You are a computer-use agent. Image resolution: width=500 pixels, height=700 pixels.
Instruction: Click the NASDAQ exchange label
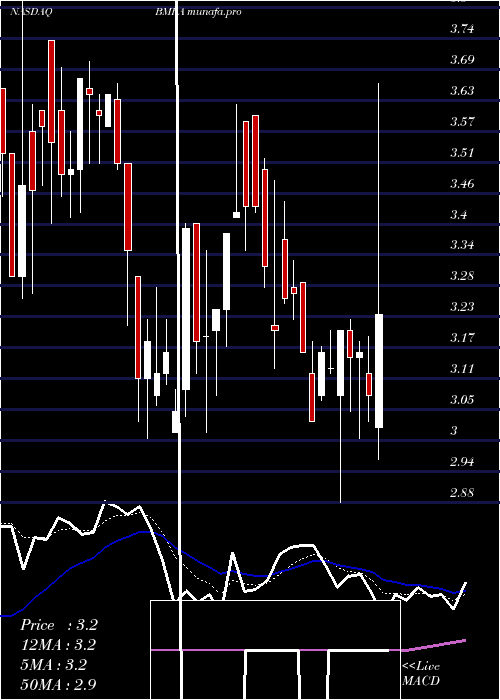pyautogui.click(x=31, y=12)
